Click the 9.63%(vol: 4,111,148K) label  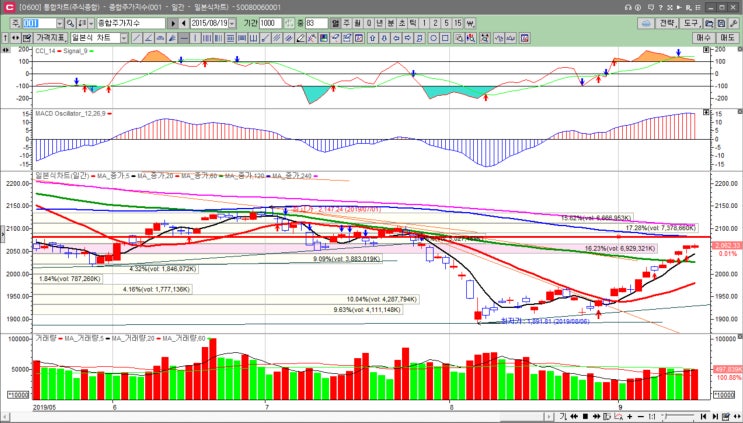pos(367,310)
